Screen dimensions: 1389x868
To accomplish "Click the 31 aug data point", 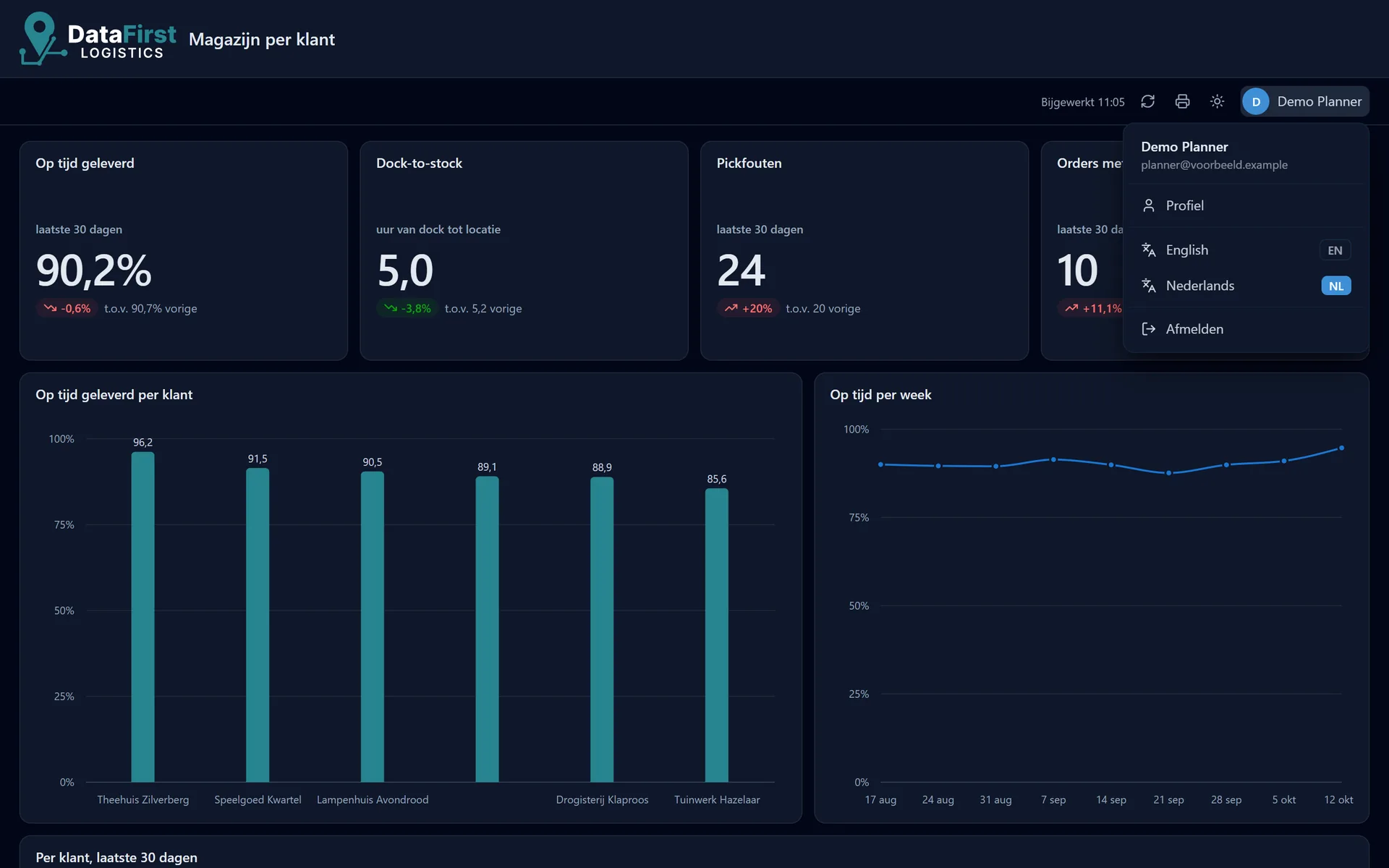I will [996, 467].
